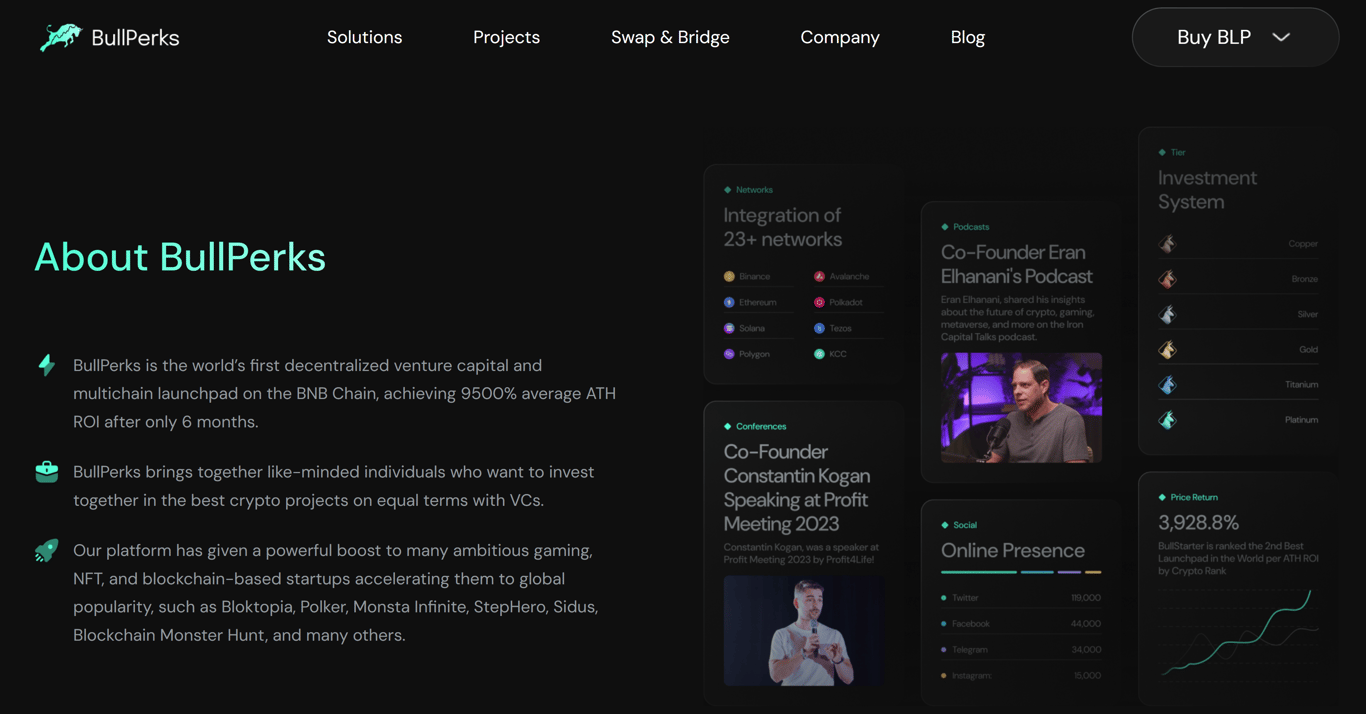
Task: Click the 'Online Presence' heading
Action: [1012, 550]
